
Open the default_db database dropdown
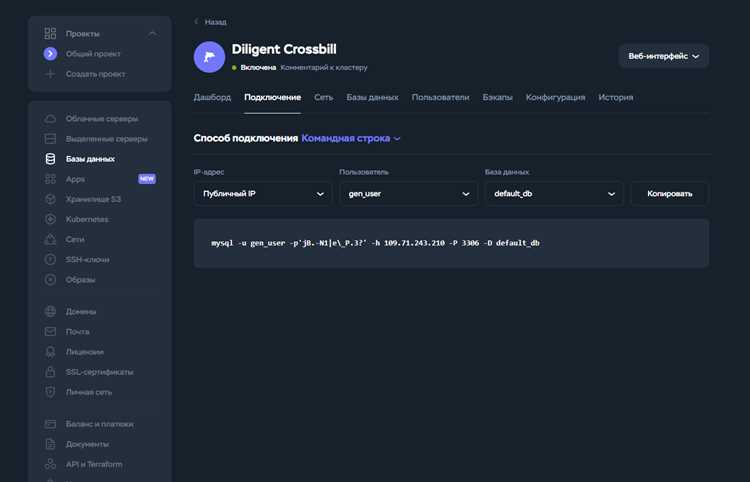[x=554, y=194]
